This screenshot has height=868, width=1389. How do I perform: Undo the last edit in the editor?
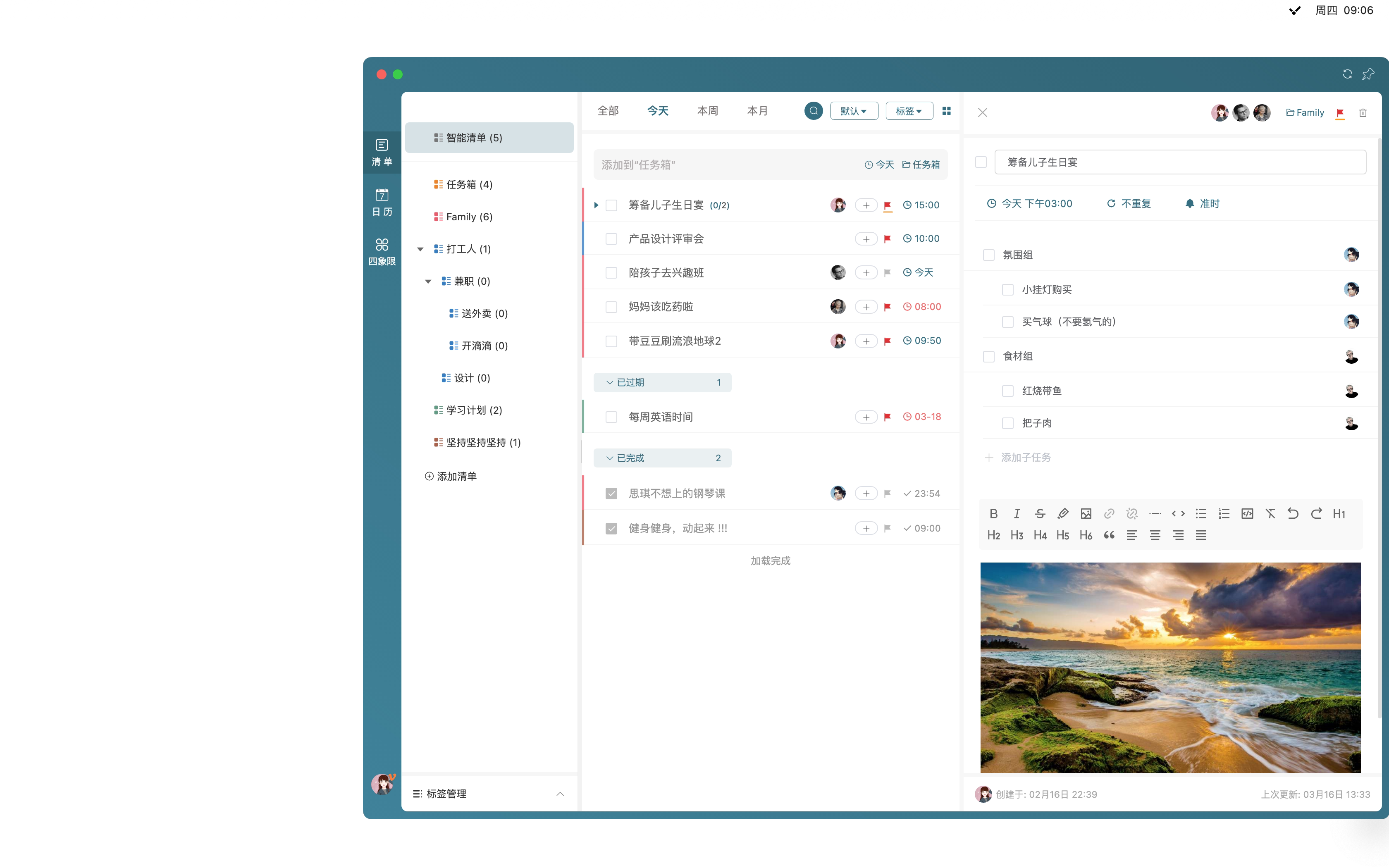(x=1293, y=514)
